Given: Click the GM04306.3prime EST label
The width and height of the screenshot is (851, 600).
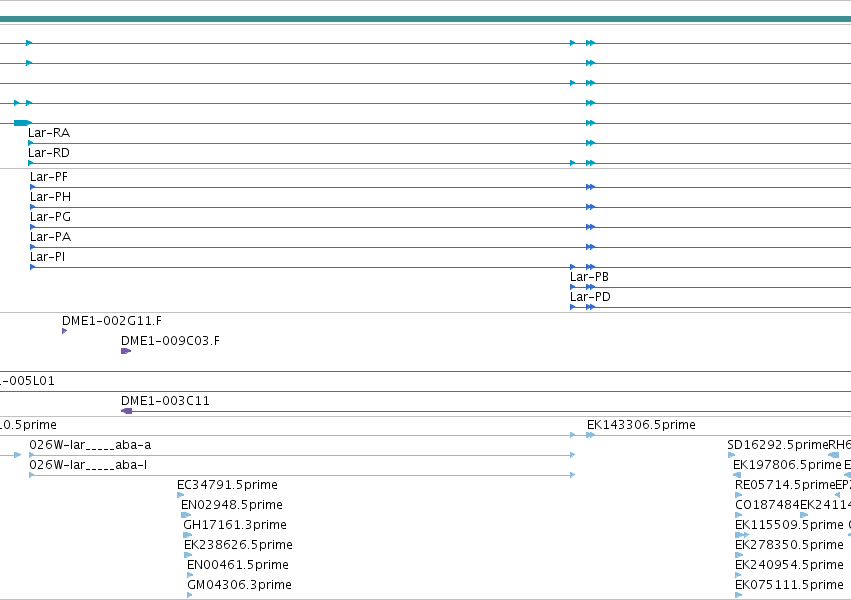Looking at the screenshot, I should point(239,586).
